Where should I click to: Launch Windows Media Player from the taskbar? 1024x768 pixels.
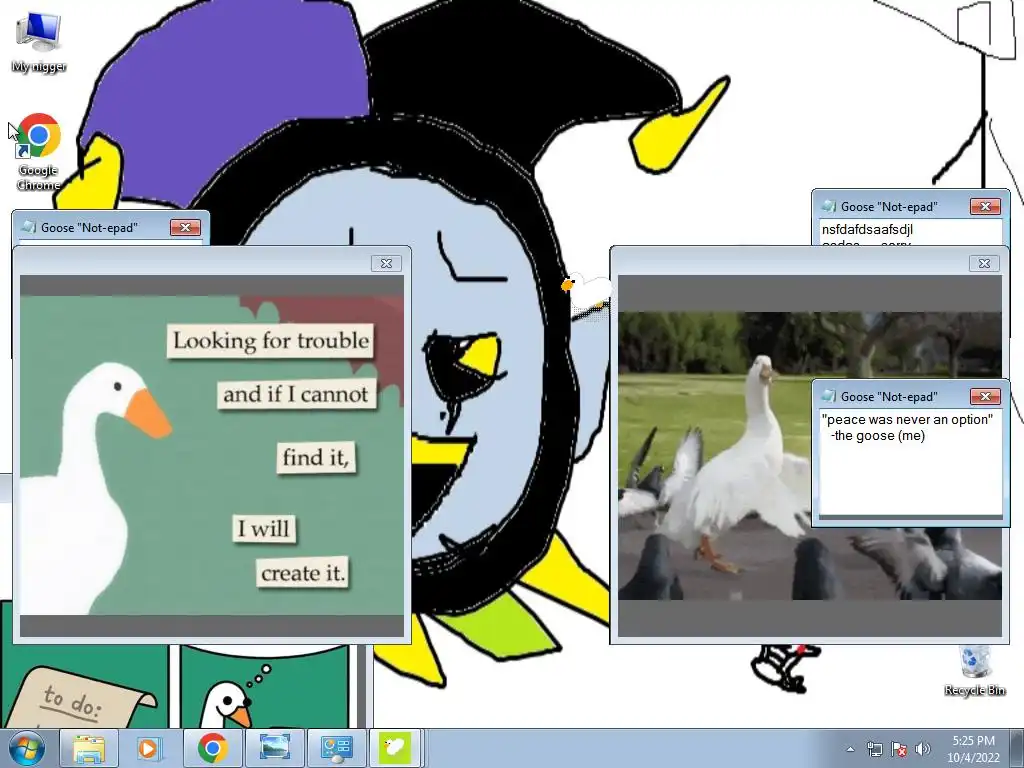(x=149, y=748)
